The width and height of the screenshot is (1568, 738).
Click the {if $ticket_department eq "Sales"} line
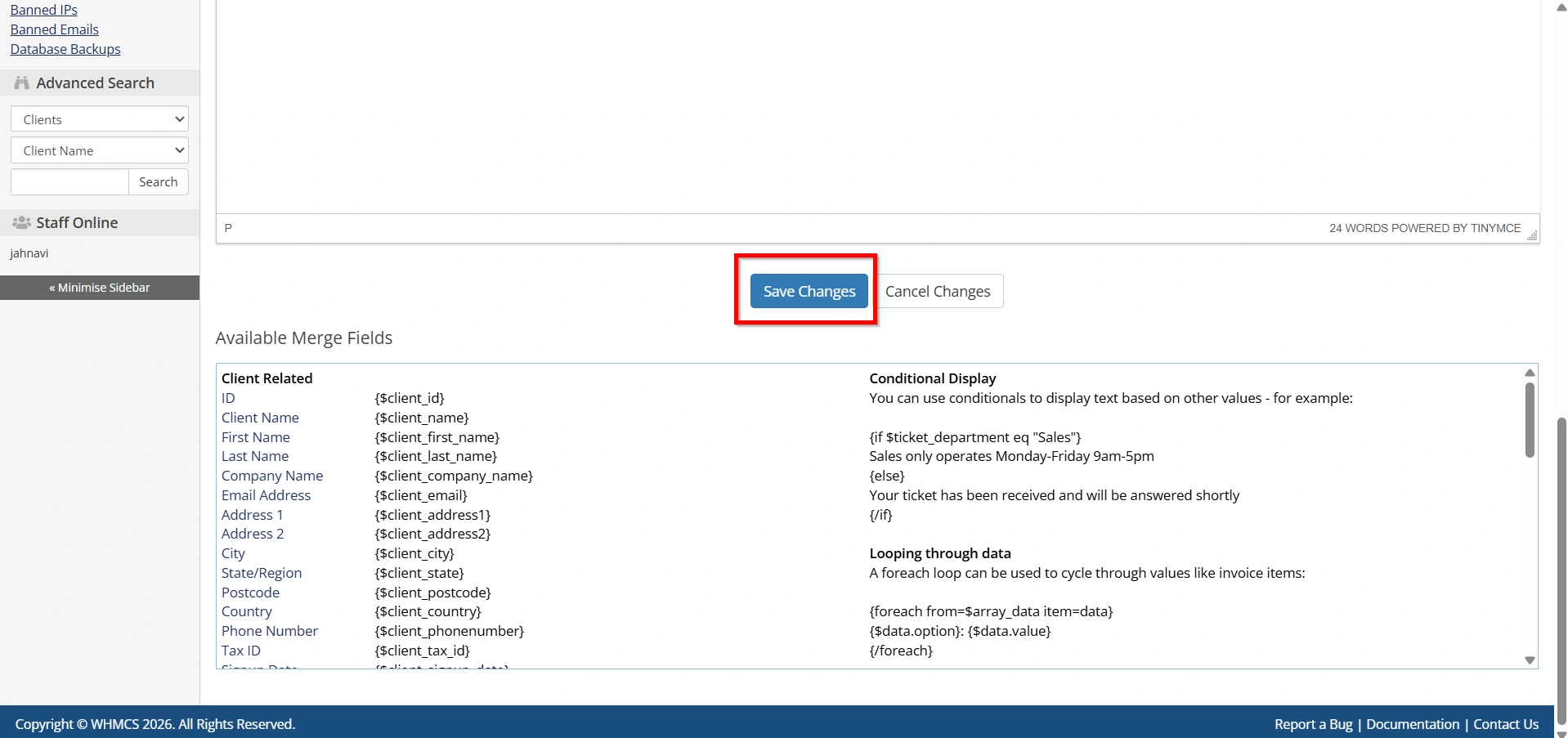point(975,437)
